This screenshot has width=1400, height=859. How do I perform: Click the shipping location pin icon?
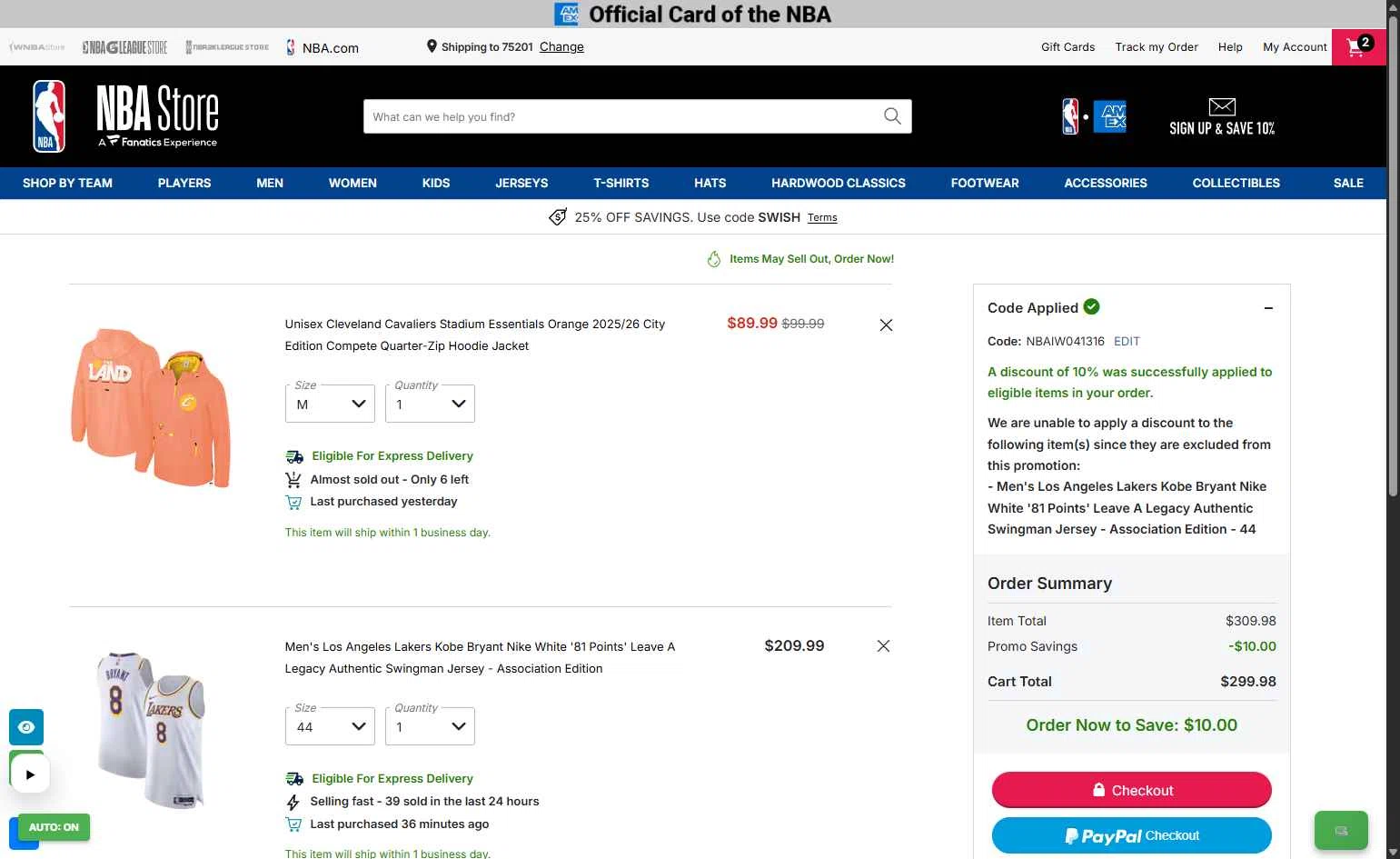tap(432, 46)
